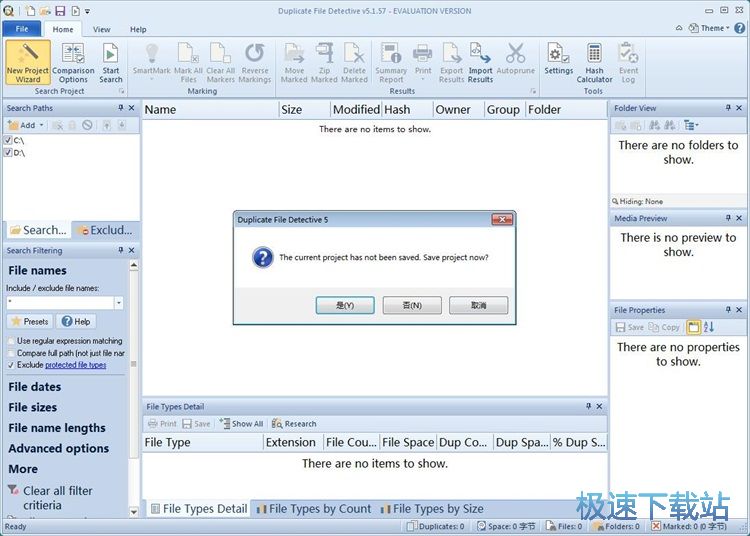Image resolution: width=750 pixels, height=536 pixels.
Task: Click the save icon in quick access toolbar
Action: [60, 11]
